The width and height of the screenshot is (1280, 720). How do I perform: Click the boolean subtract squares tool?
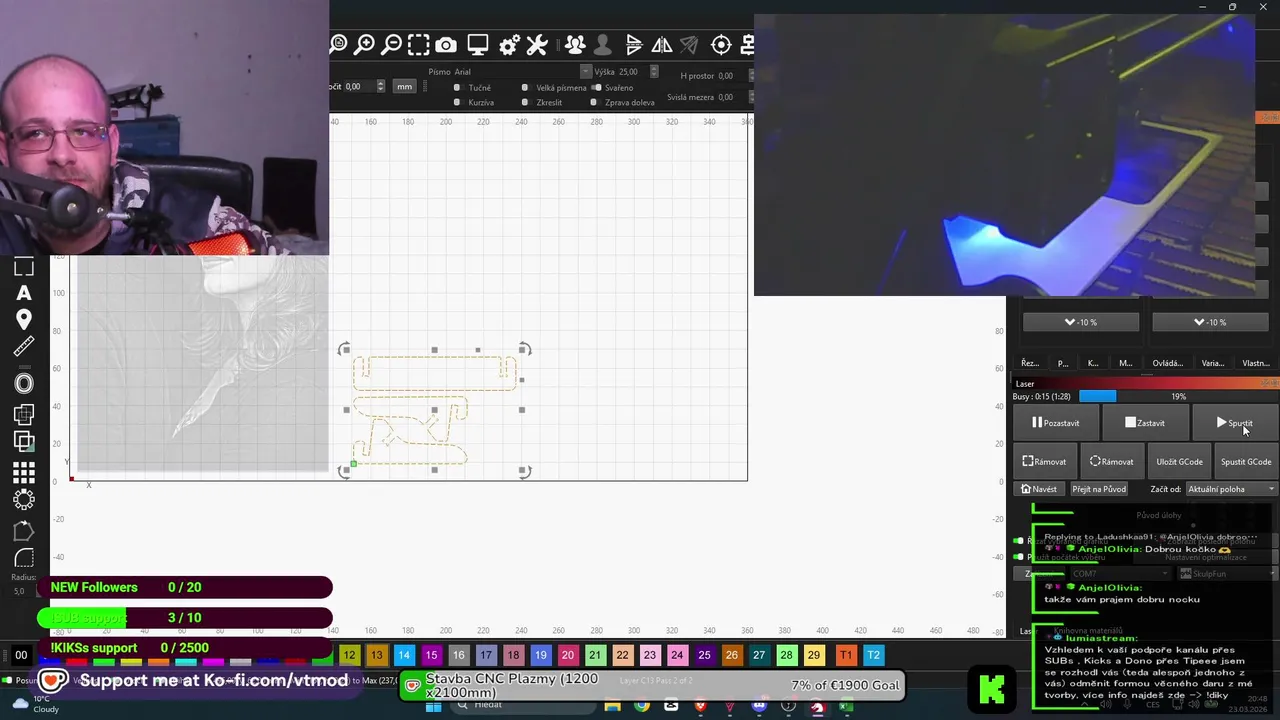point(24,440)
